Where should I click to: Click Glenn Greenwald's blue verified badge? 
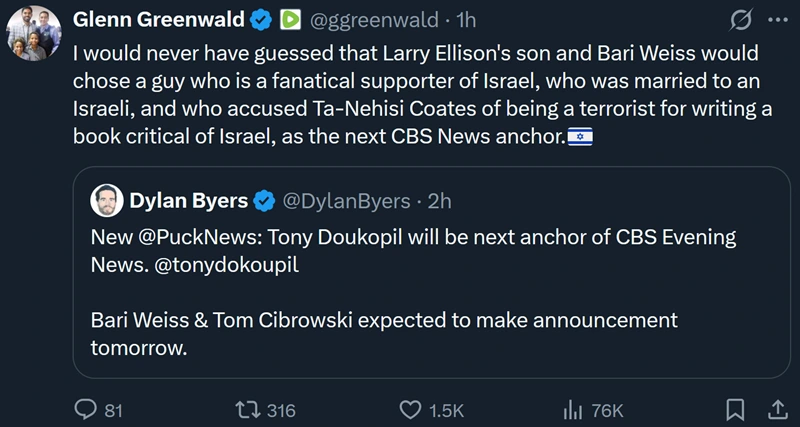click(261, 19)
